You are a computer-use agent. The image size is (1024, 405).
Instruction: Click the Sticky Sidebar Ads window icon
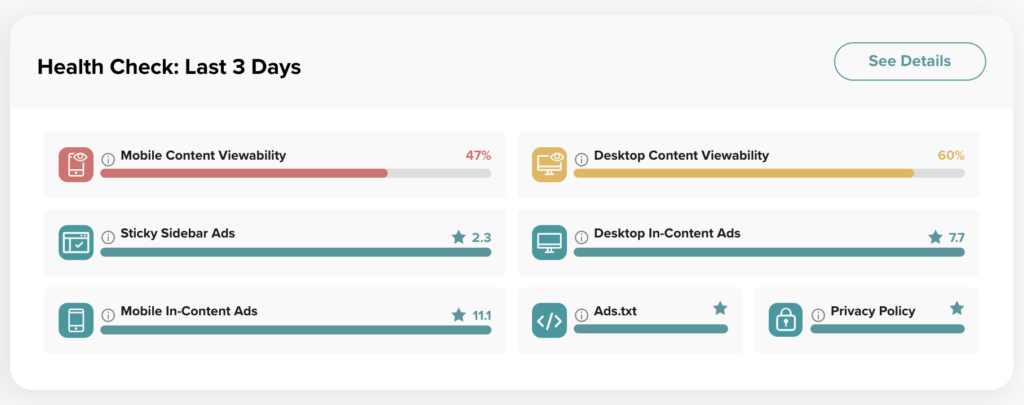(76, 242)
